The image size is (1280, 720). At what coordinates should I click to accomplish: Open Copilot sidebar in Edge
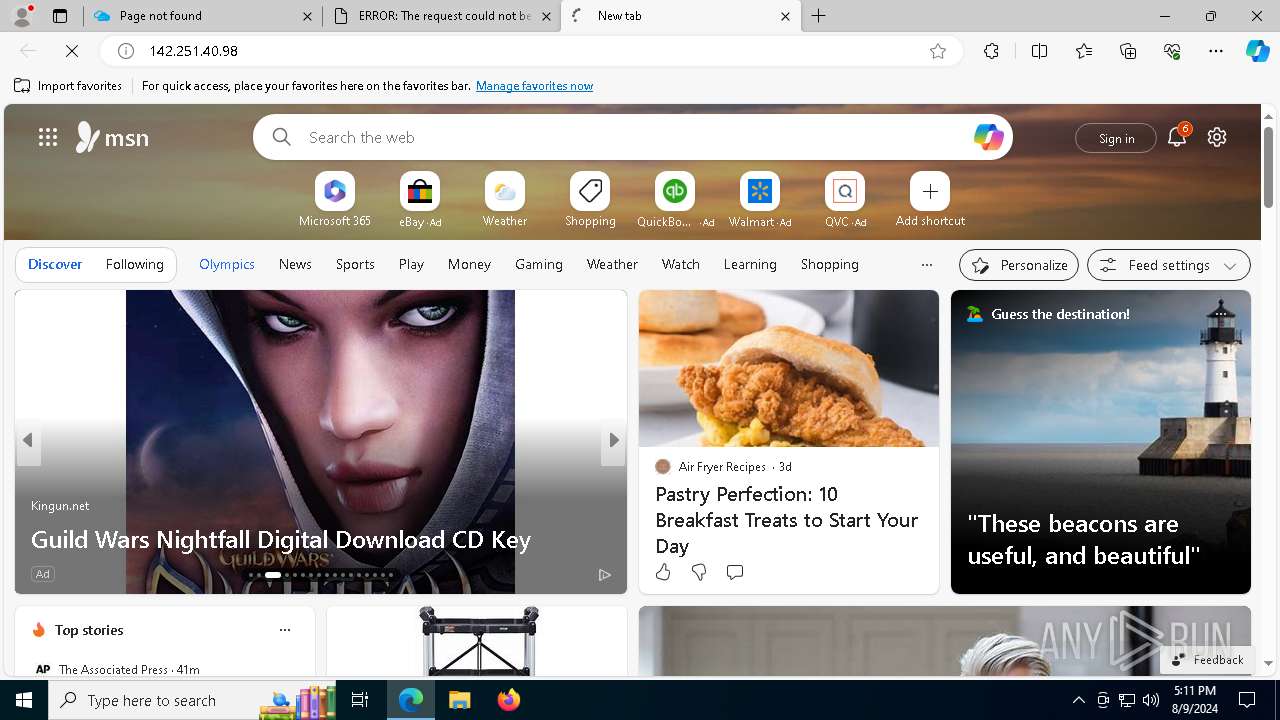(1257, 51)
